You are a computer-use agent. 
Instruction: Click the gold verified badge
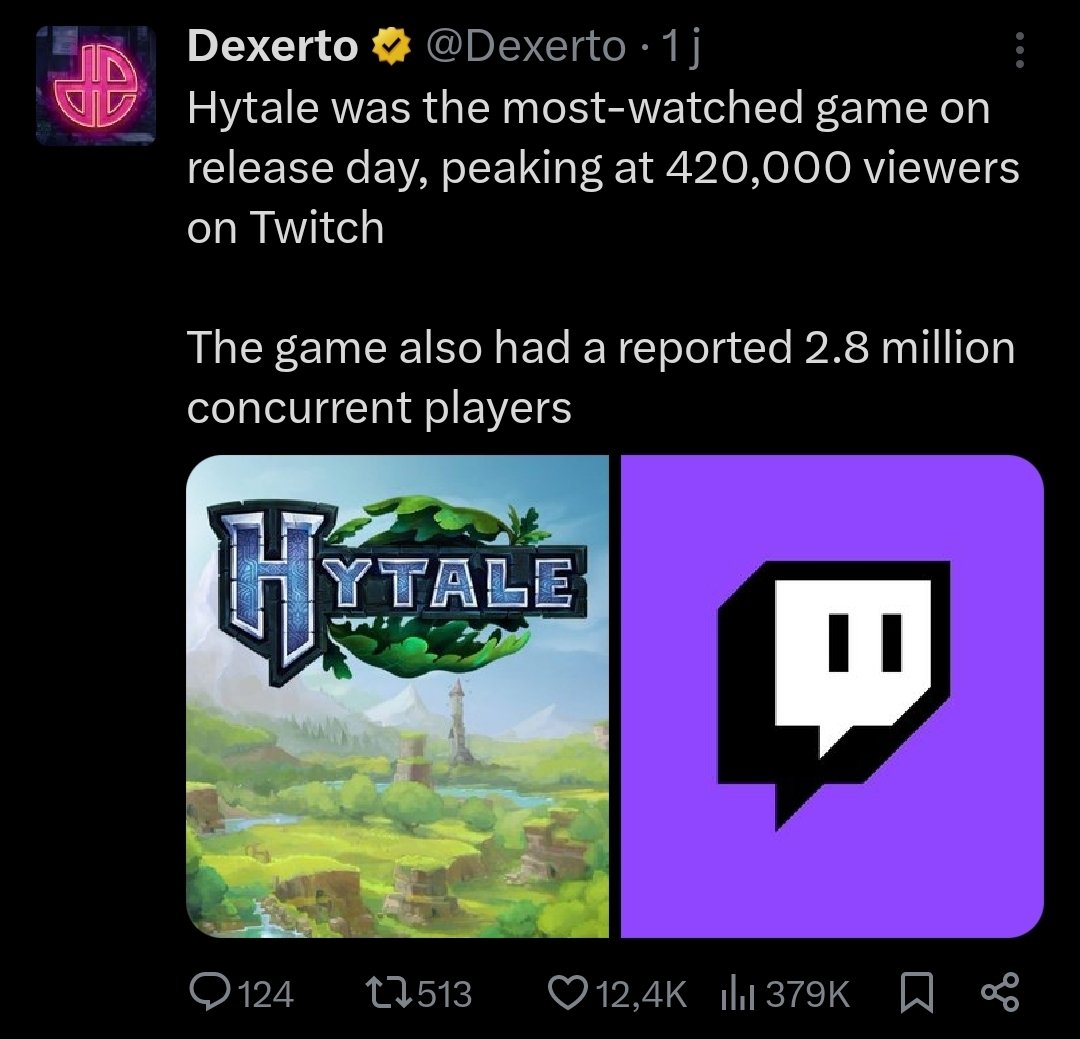pos(392,47)
